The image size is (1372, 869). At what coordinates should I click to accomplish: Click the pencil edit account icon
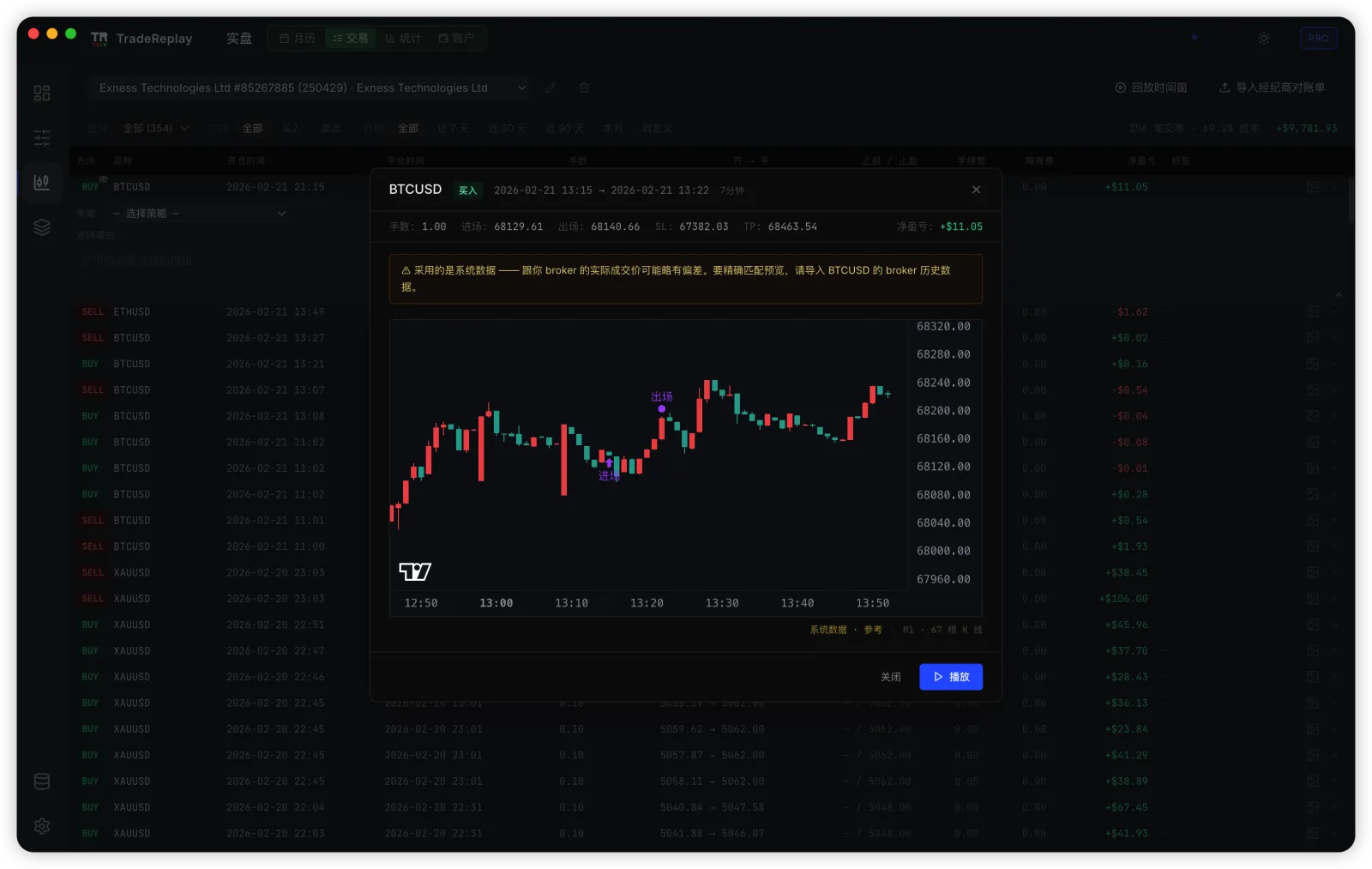pos(551,88)
